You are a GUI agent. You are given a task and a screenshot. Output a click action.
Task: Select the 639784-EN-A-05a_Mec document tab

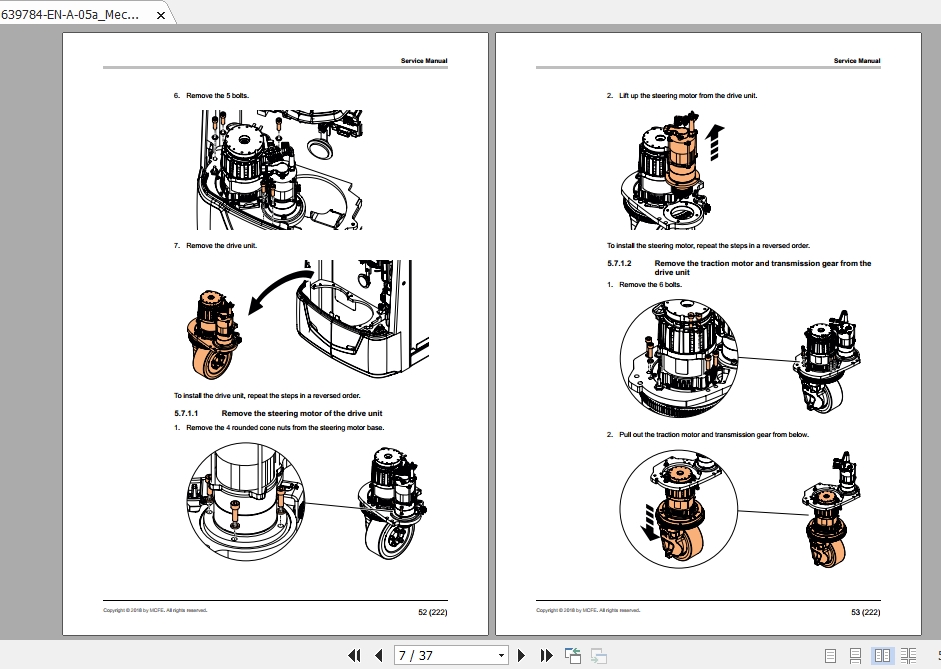pyautogui.click(x=70, y=15)
